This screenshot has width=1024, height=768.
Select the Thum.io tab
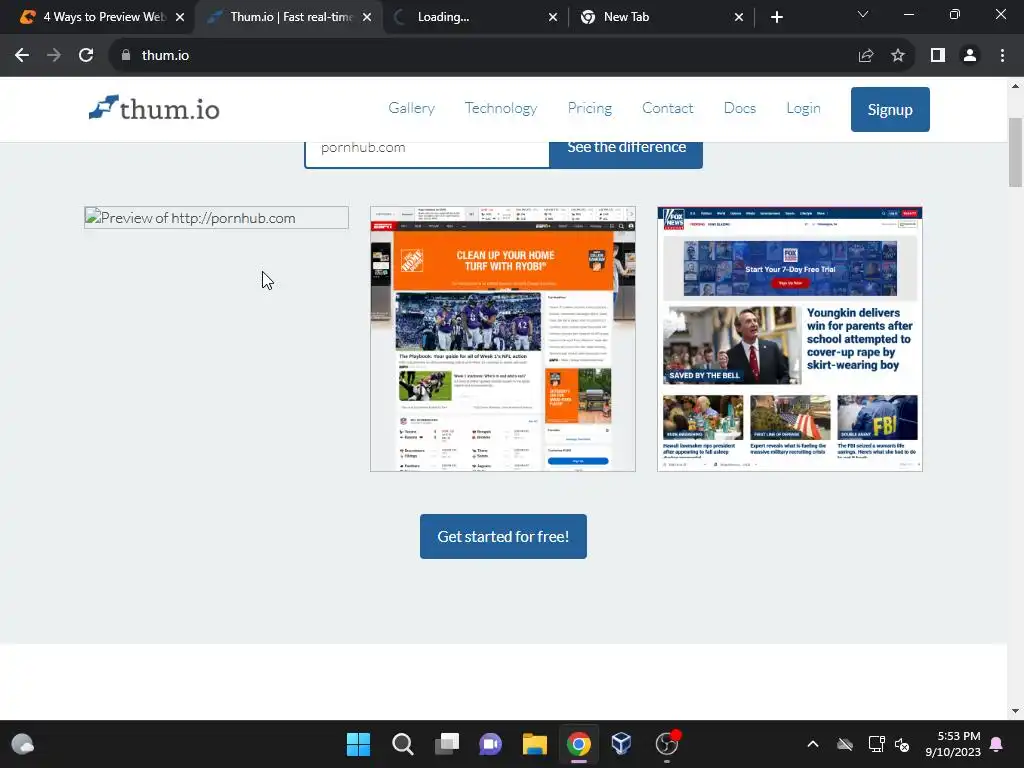[x=287, y=17]
